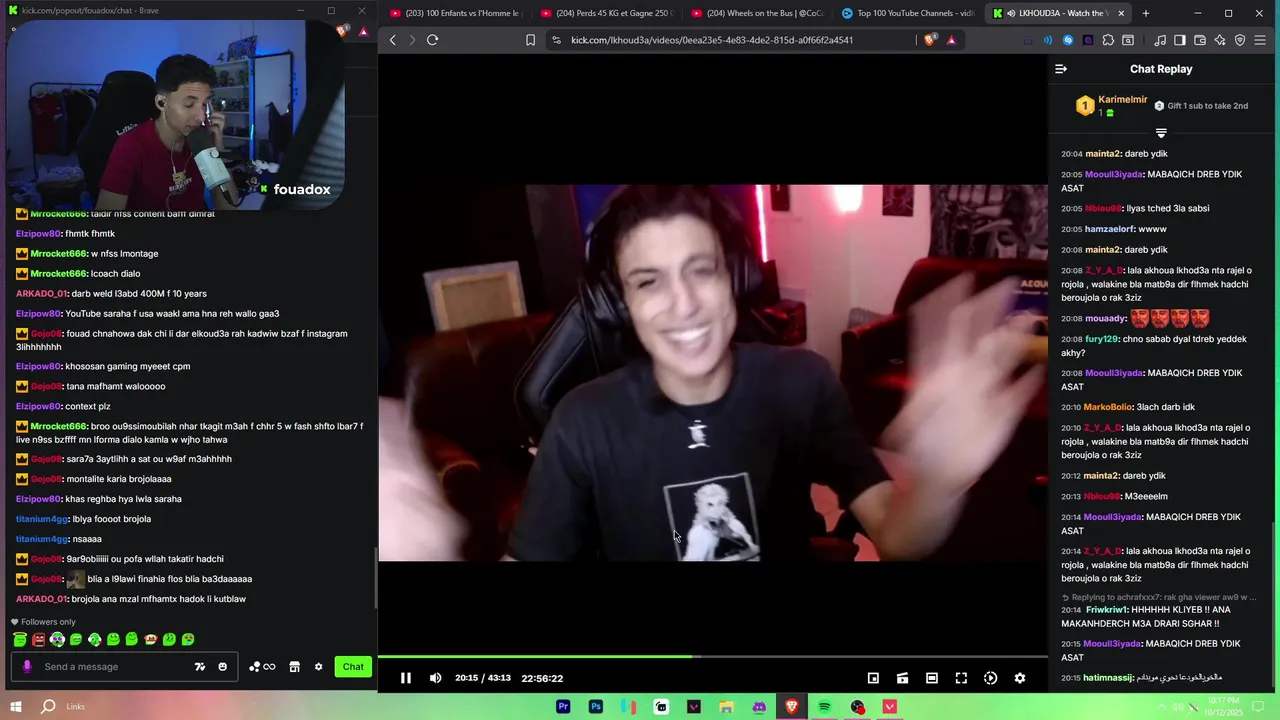Screen dimensions: 1280x720
Task: Open top gifter Karimelmir's profile
Action: click(1122, 100)
